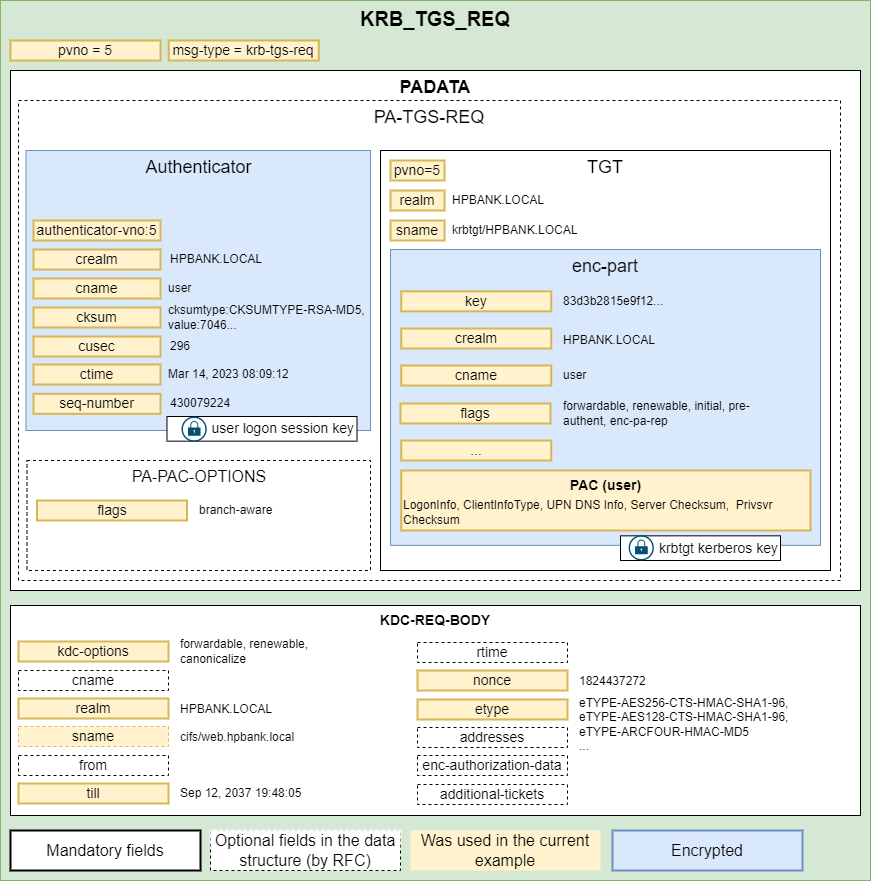Click the PAC (user) box

pos(605,500)
